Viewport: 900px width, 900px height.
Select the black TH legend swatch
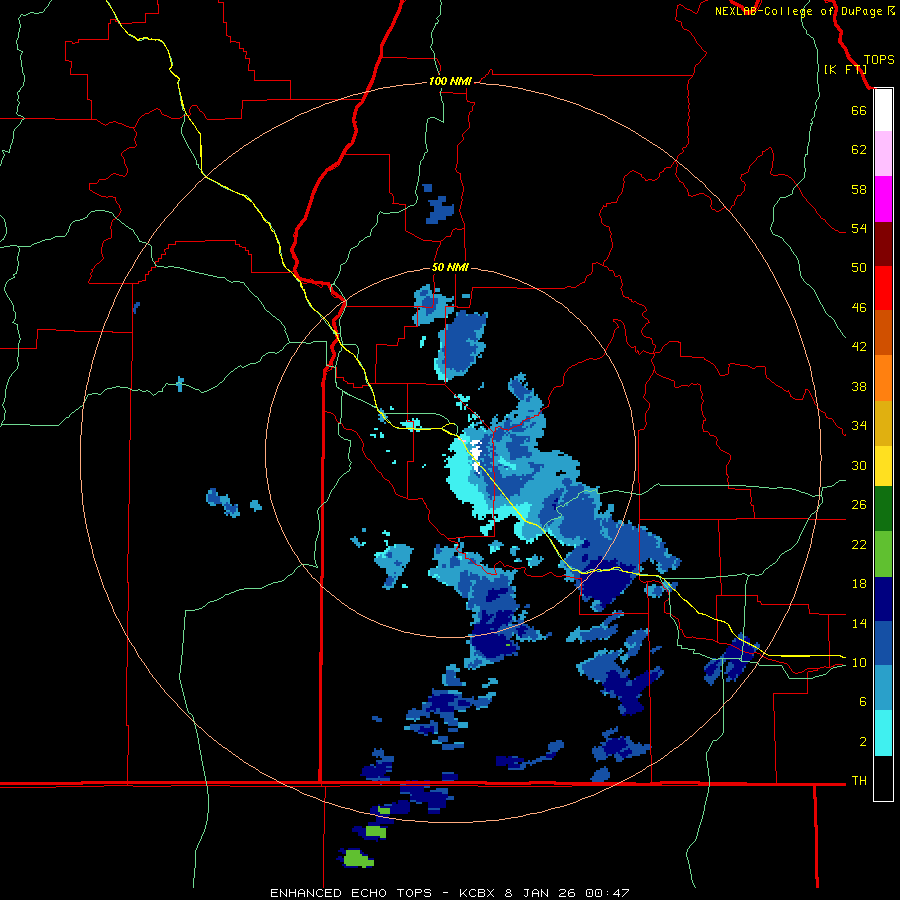point(883,778)
